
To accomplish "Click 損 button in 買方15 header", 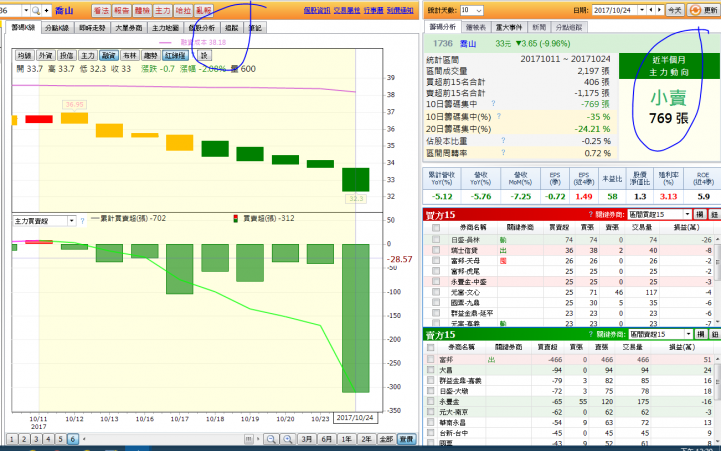I will point(700,214).
